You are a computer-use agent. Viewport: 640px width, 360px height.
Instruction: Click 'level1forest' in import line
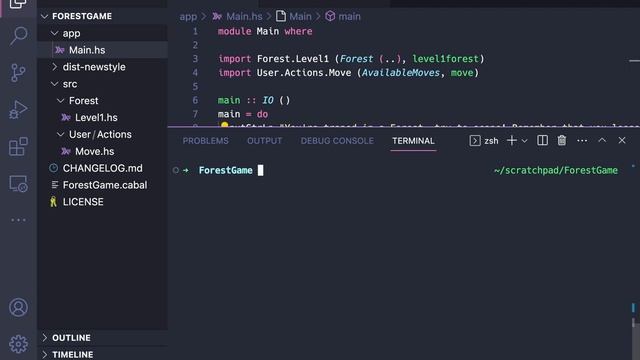pyautogui.click(x=445, y=59)
